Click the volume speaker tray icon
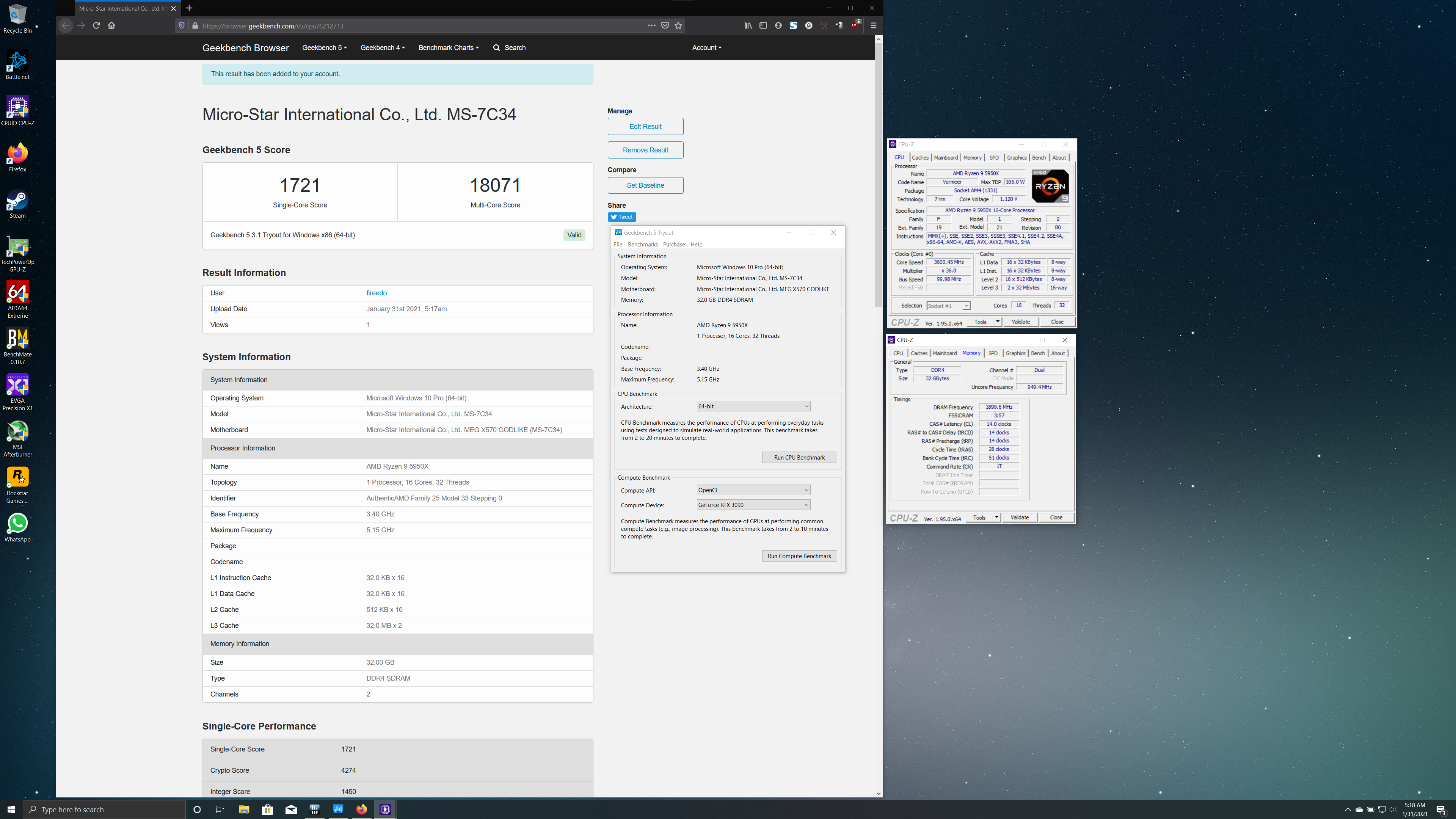 [x=1393, y=810]
